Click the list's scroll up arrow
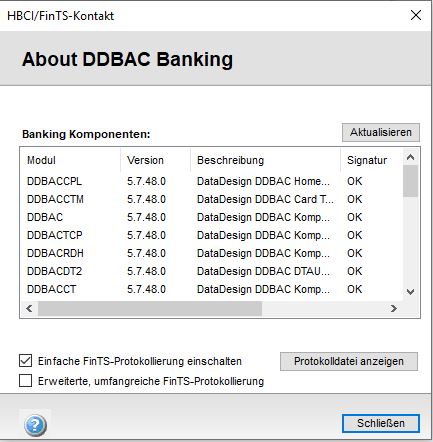The height and width of the screenshot is (442, 433). coord(410,157)
